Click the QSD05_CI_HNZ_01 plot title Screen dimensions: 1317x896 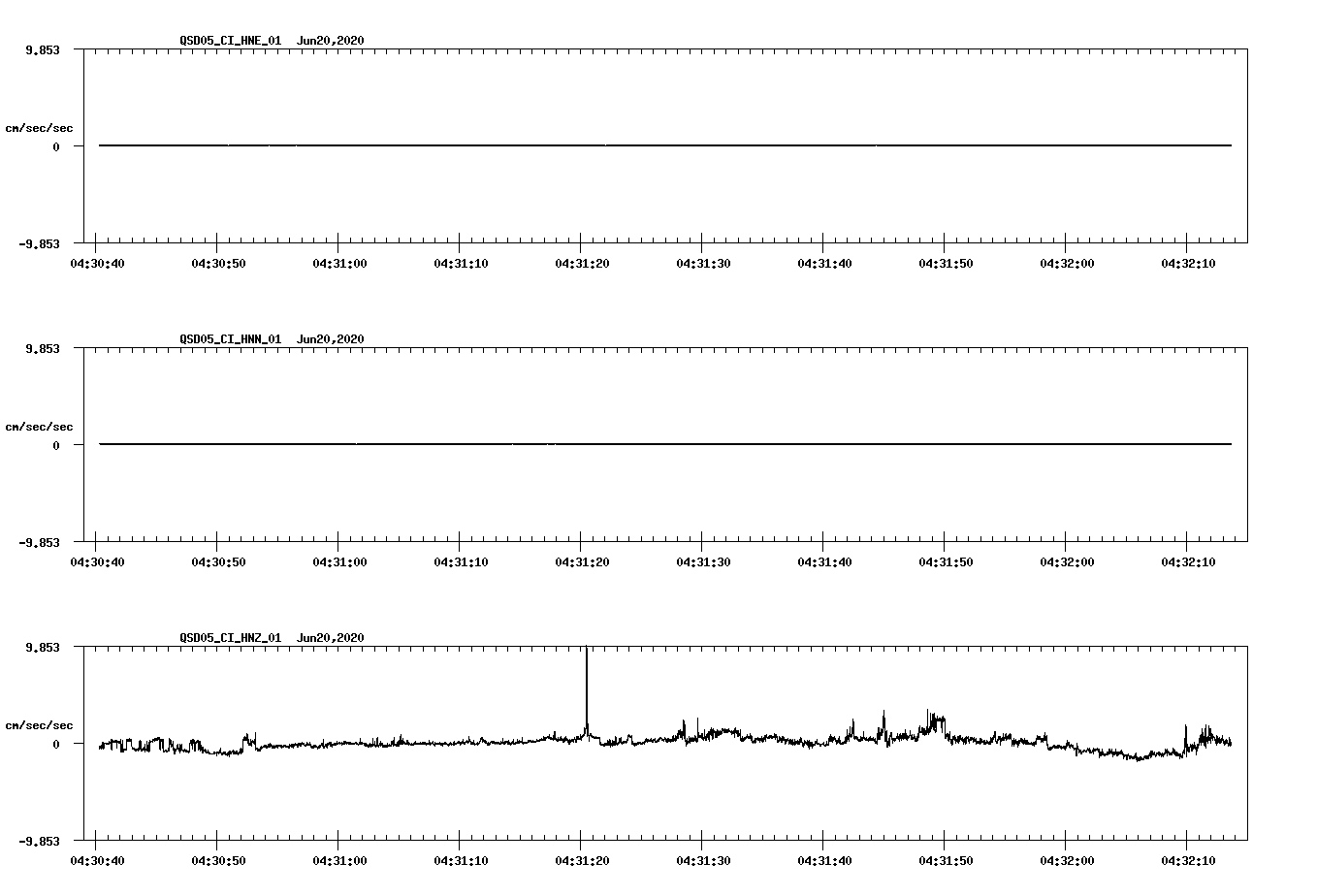pos(231,638)
